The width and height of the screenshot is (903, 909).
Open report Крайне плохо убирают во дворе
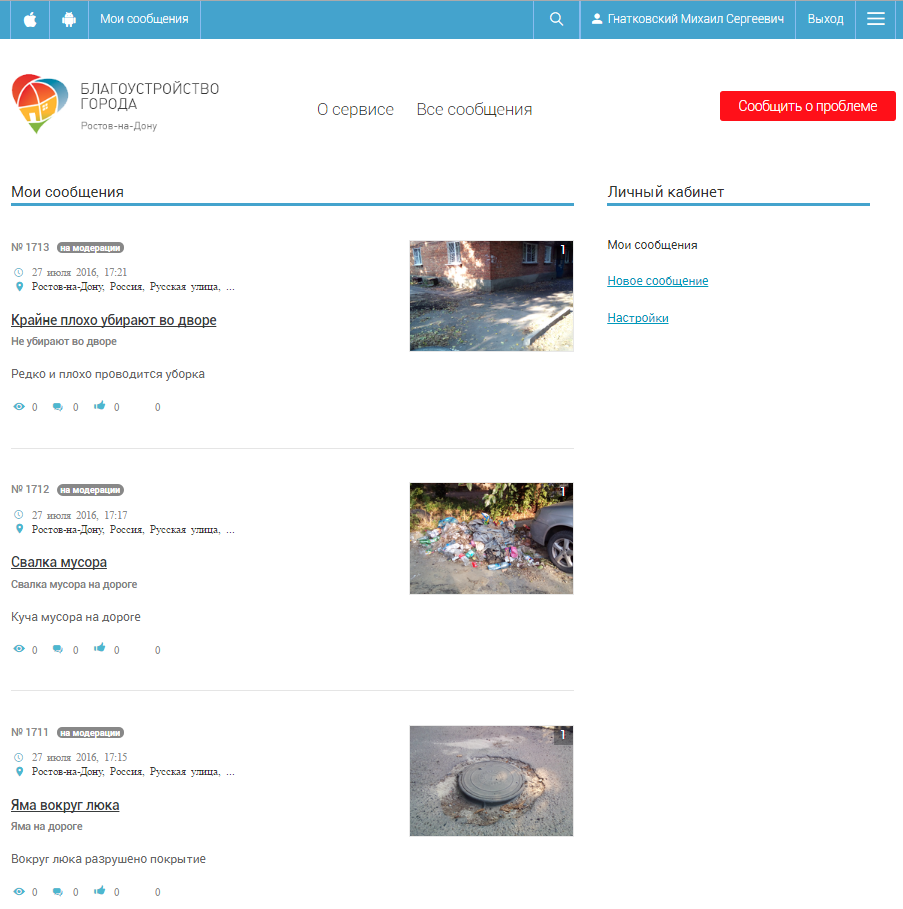click(114, 320)
